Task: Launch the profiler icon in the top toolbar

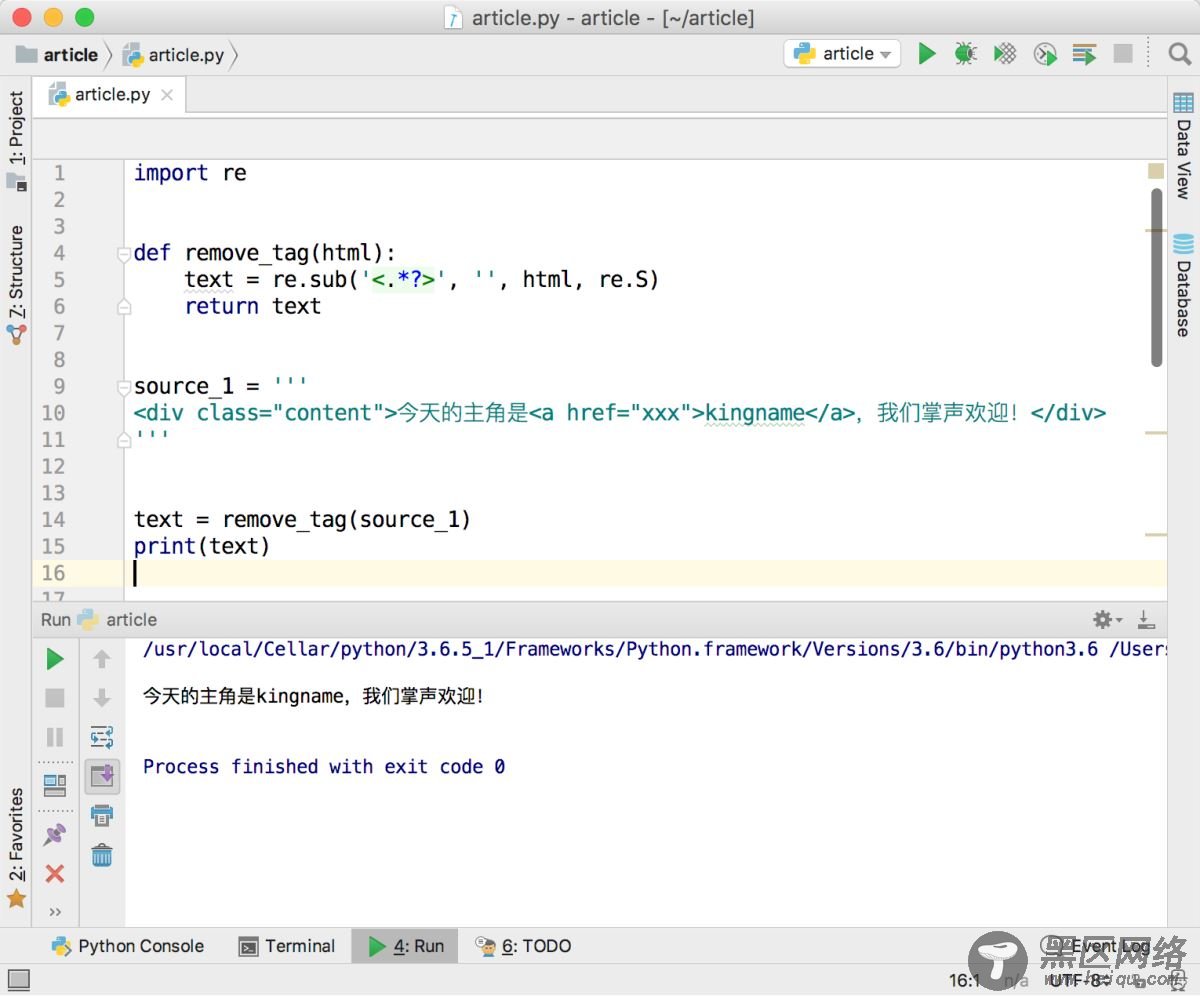Action: [1045, 54]
